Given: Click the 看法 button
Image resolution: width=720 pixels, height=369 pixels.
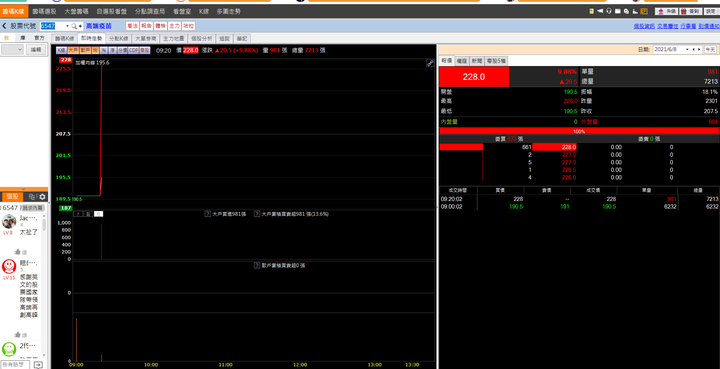Looking at the screenshot, I should point(132,26).
